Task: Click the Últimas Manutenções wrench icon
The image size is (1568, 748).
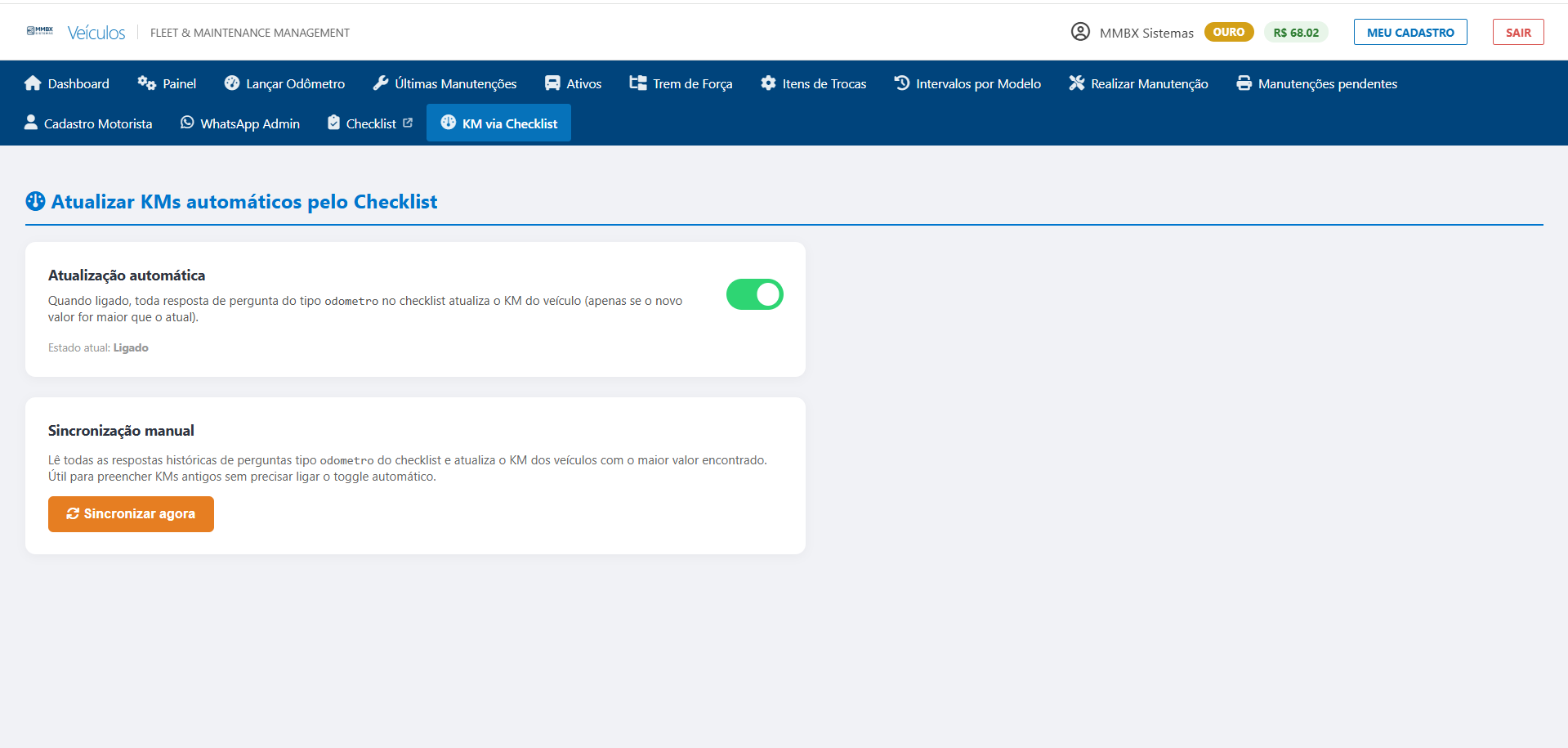Action: (x=381, y=83)
